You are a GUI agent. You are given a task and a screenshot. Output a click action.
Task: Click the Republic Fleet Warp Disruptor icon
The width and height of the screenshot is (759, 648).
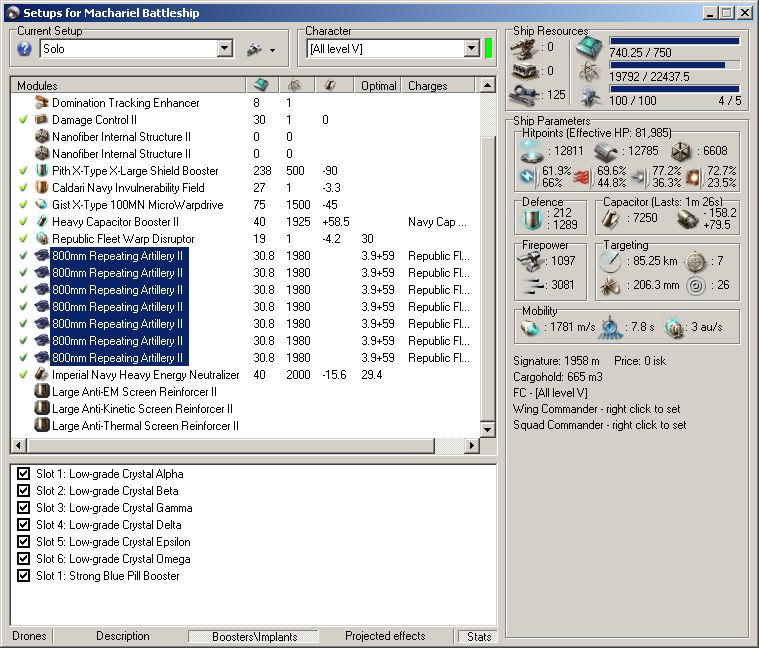point(42,239)
